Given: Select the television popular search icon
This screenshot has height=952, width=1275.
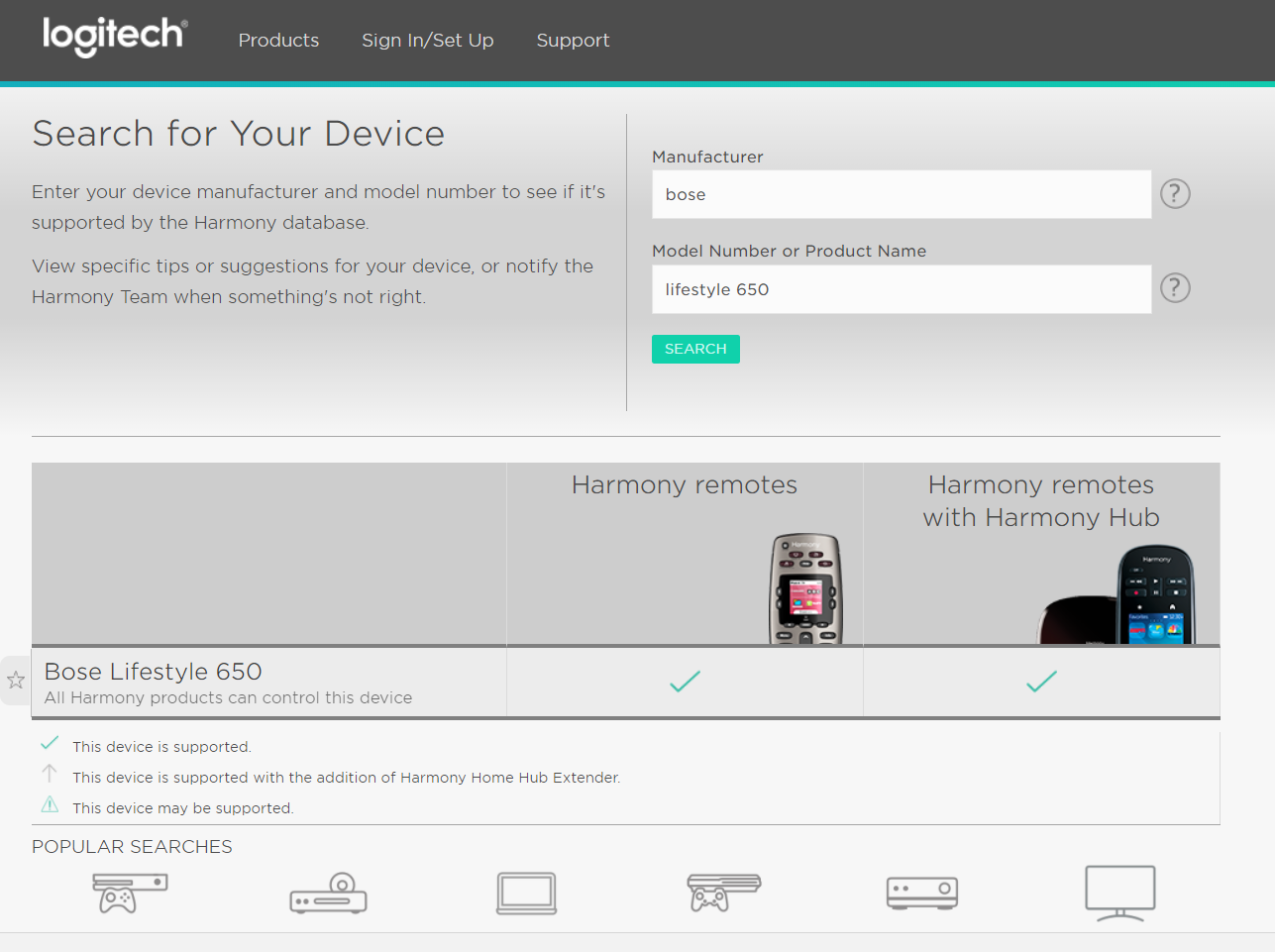Looking at the screenshot, I should coord(1120,894).
